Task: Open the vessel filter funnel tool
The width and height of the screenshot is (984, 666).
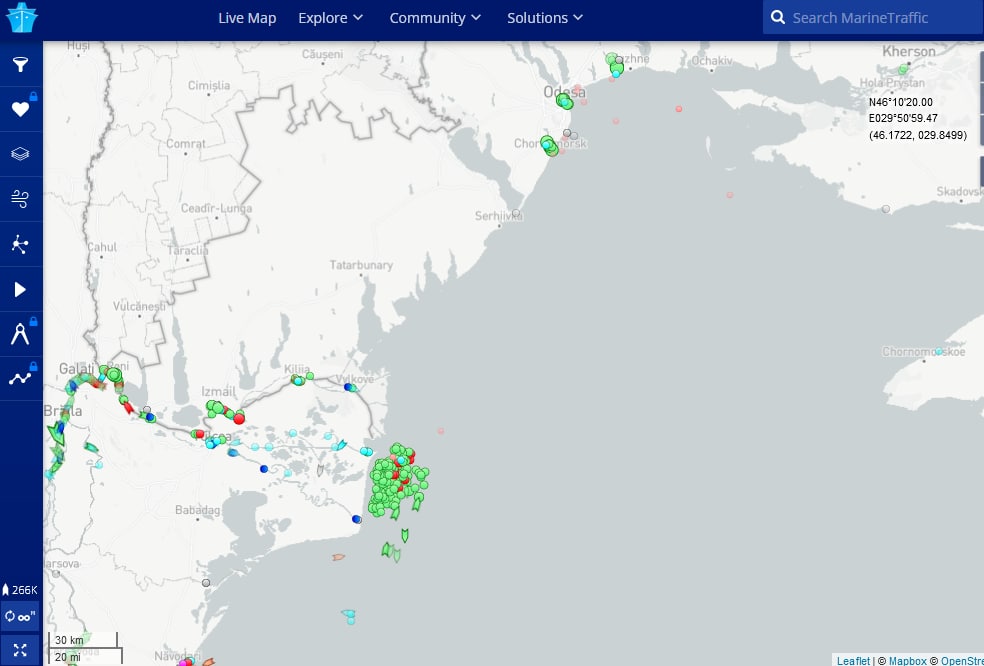Action: [x=20, y=65]
